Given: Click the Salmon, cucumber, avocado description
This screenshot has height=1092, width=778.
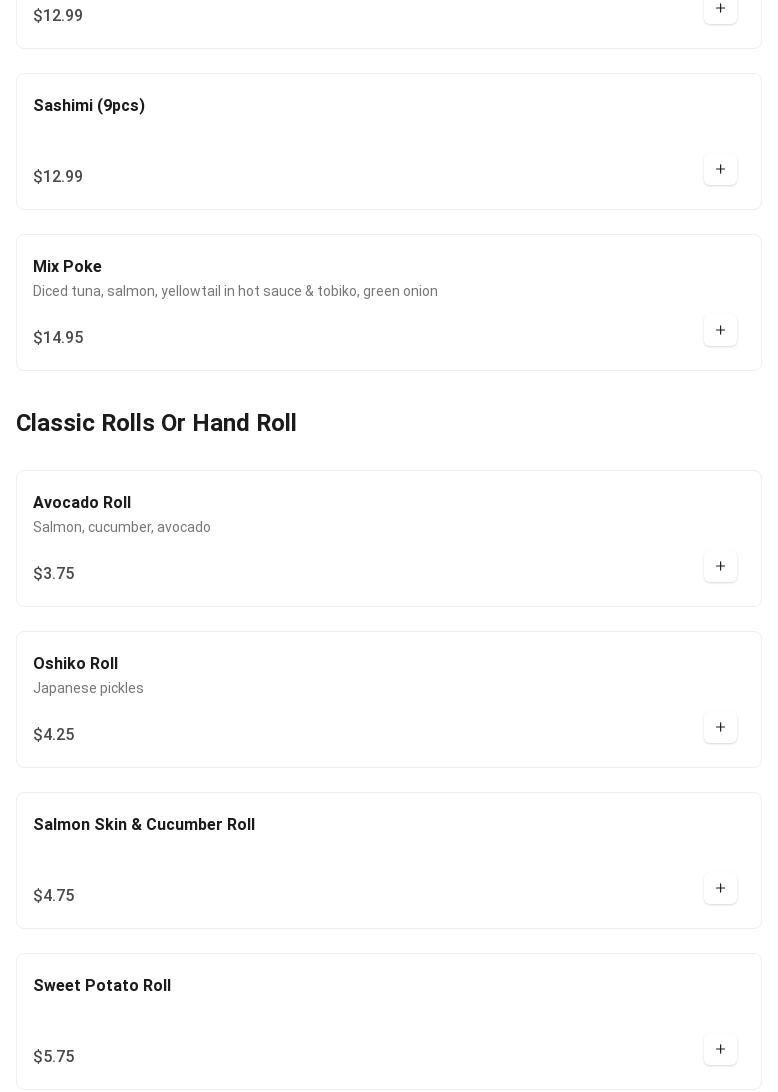Looking at the screenshot, I should tap(122, 527).
